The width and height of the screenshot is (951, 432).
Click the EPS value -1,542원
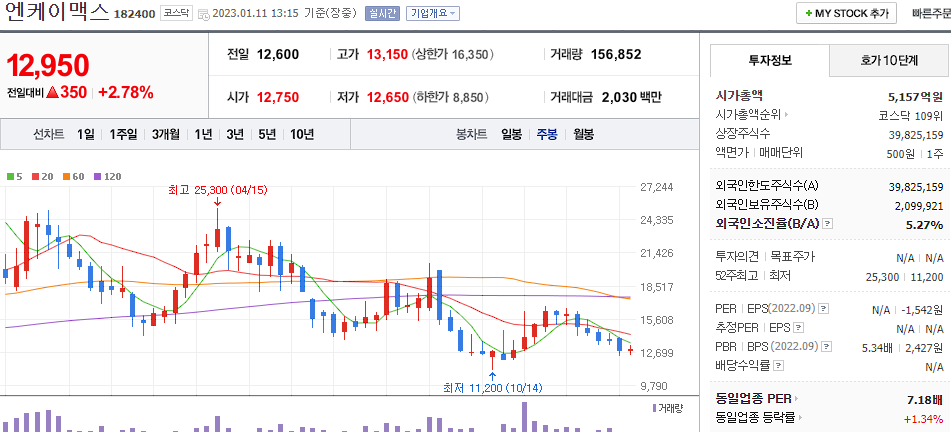pos(922,310)
